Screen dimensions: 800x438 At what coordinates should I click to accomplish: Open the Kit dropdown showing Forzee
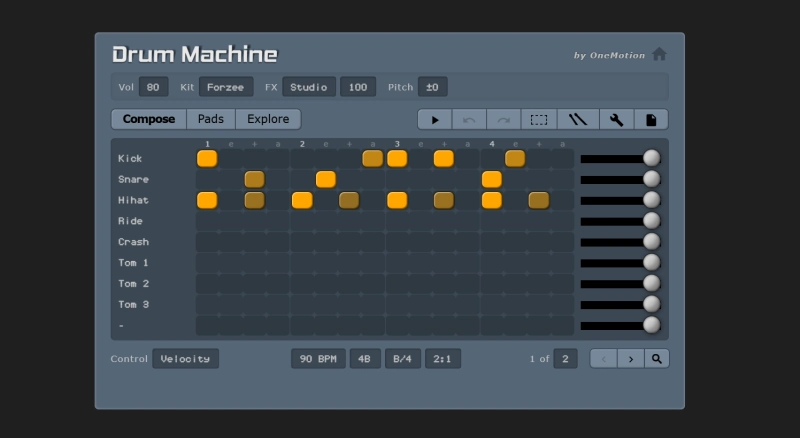pos(226,87)
